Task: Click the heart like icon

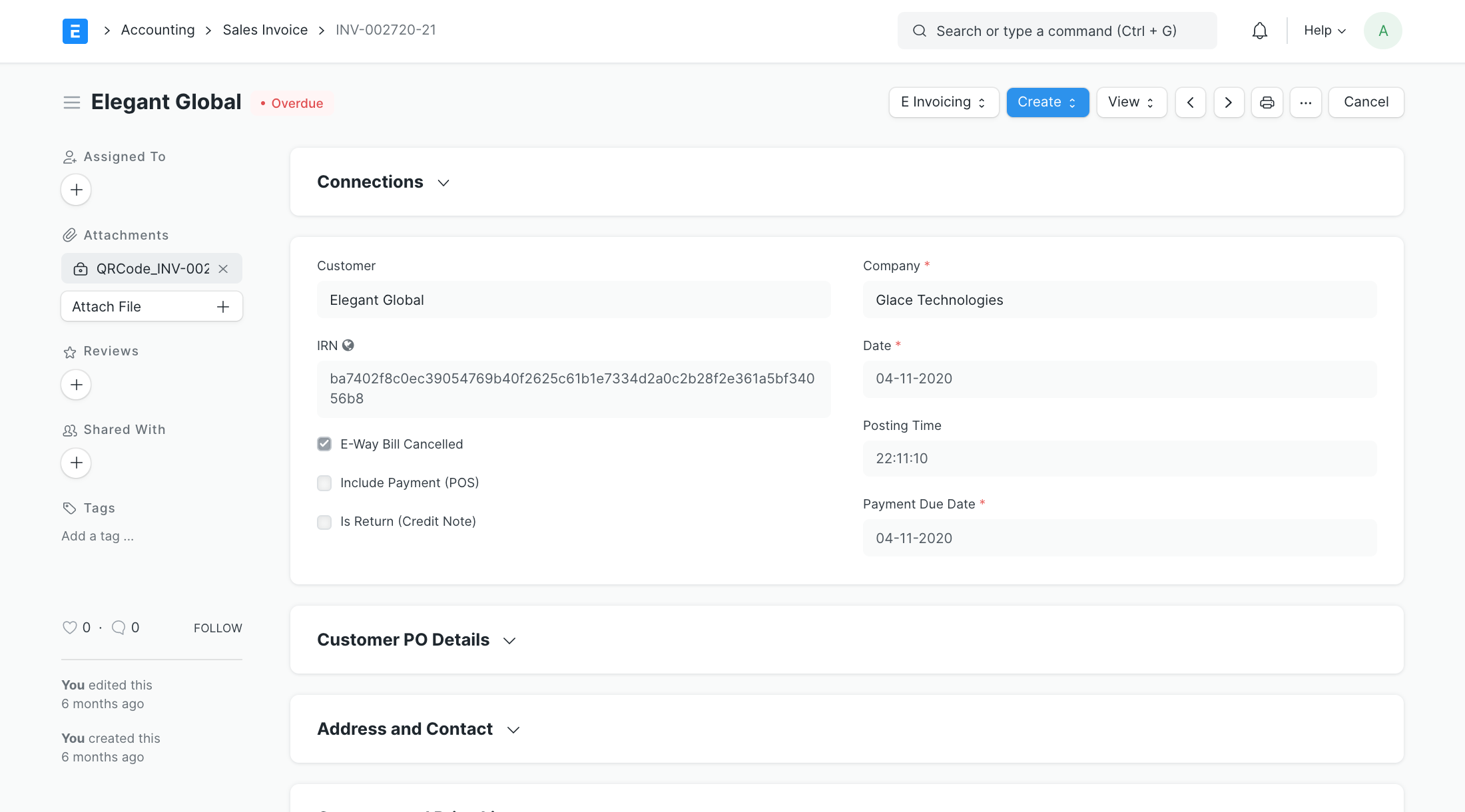Action: pos(69,628)
